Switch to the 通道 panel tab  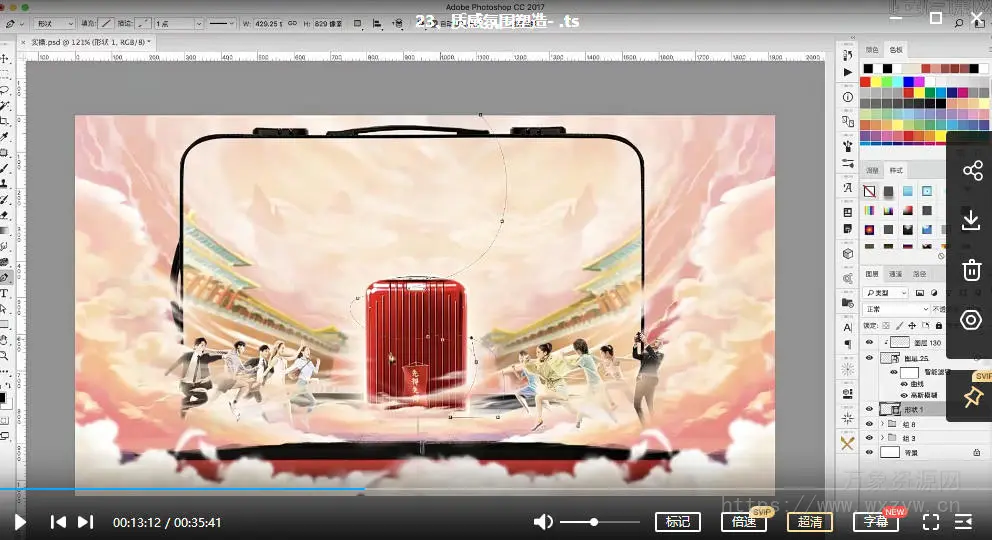click(896, 274)
